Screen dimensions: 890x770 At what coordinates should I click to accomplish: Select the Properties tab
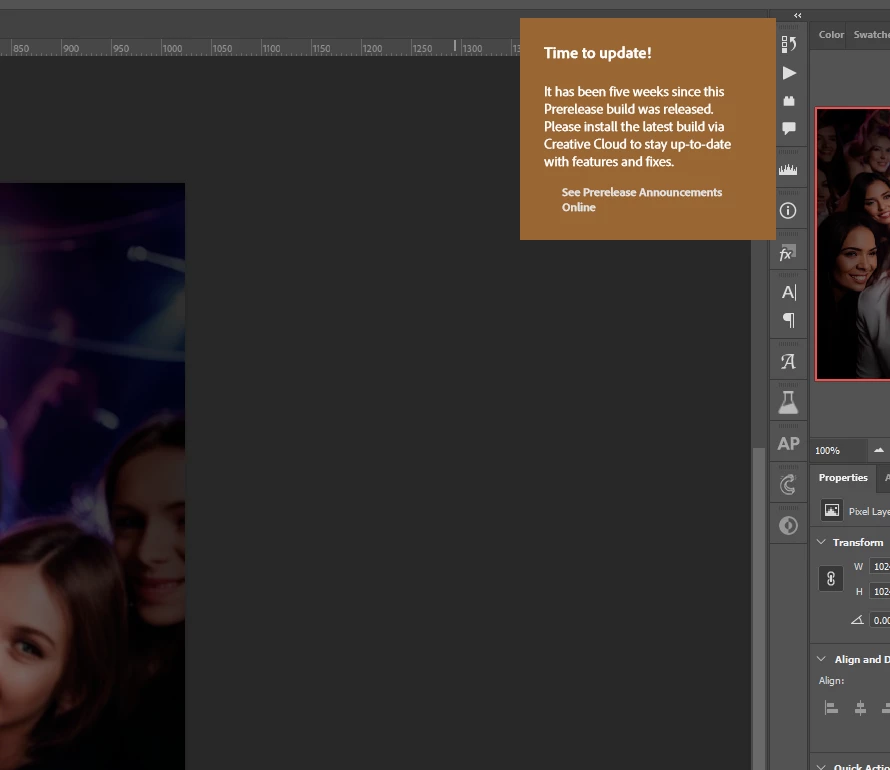coord(843,478)
